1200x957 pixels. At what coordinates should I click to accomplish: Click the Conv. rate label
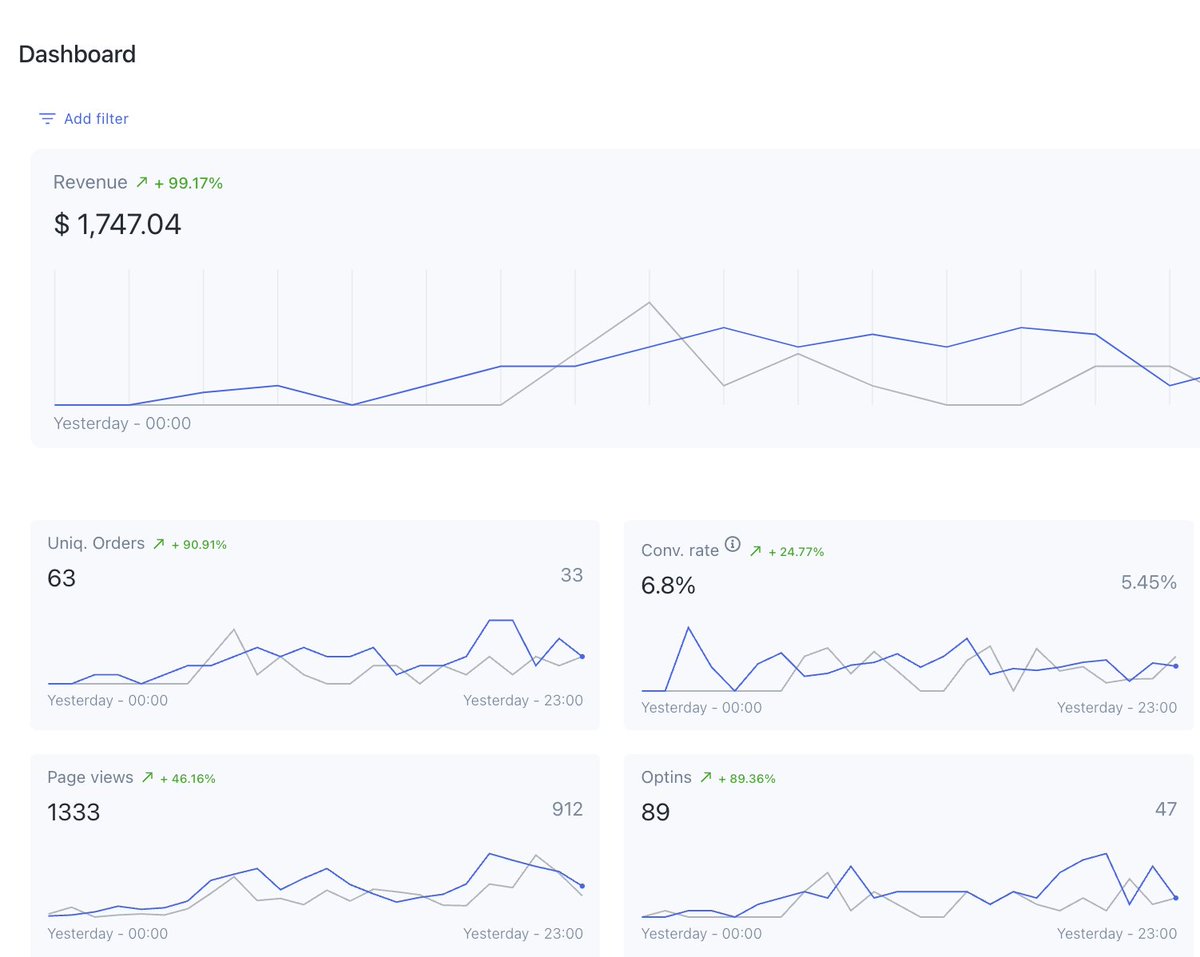[x=680, y=550]
